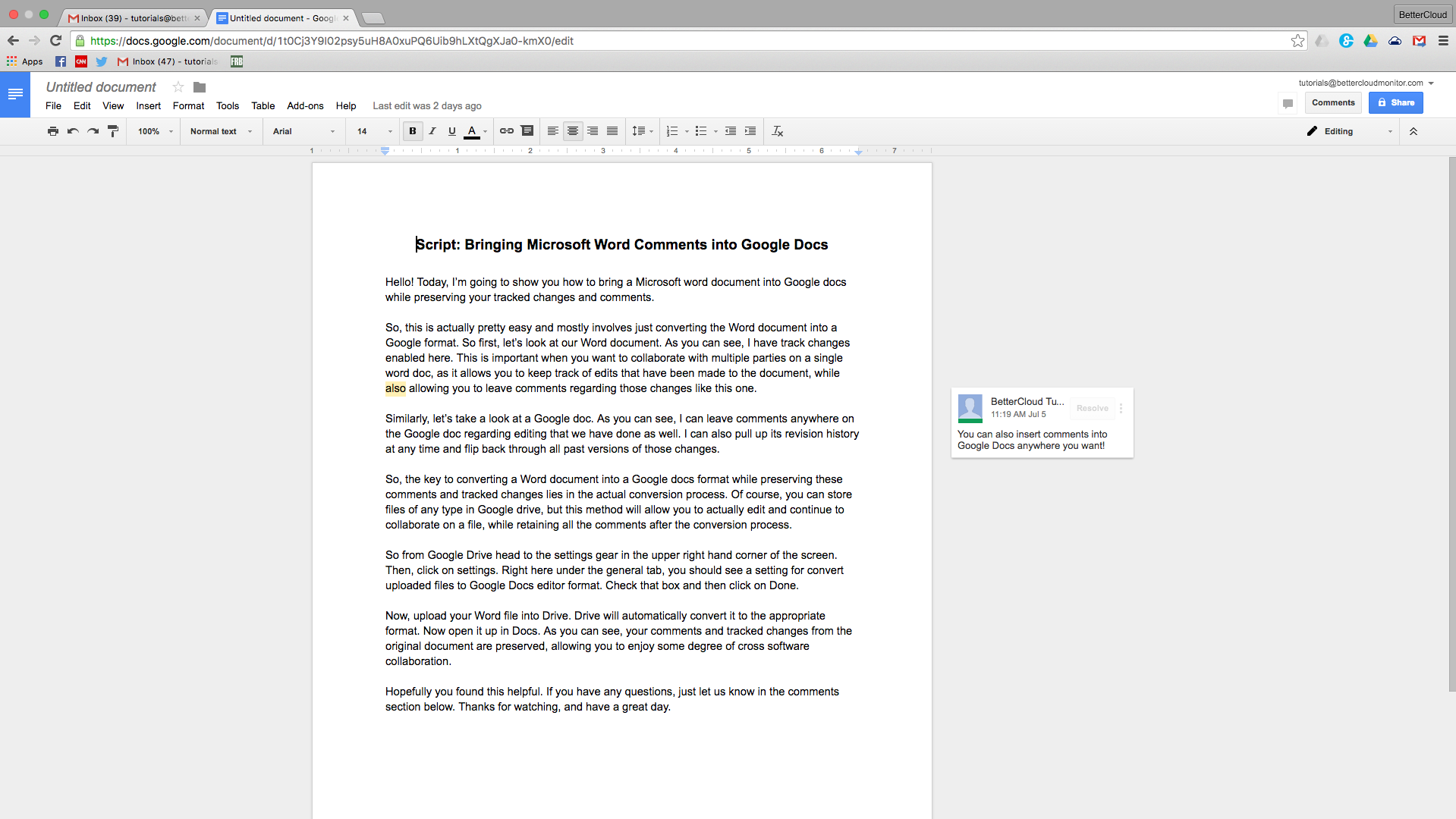Click the Redo arrow icon
This screenshot has height=819, width=1456.
(93, 131)
